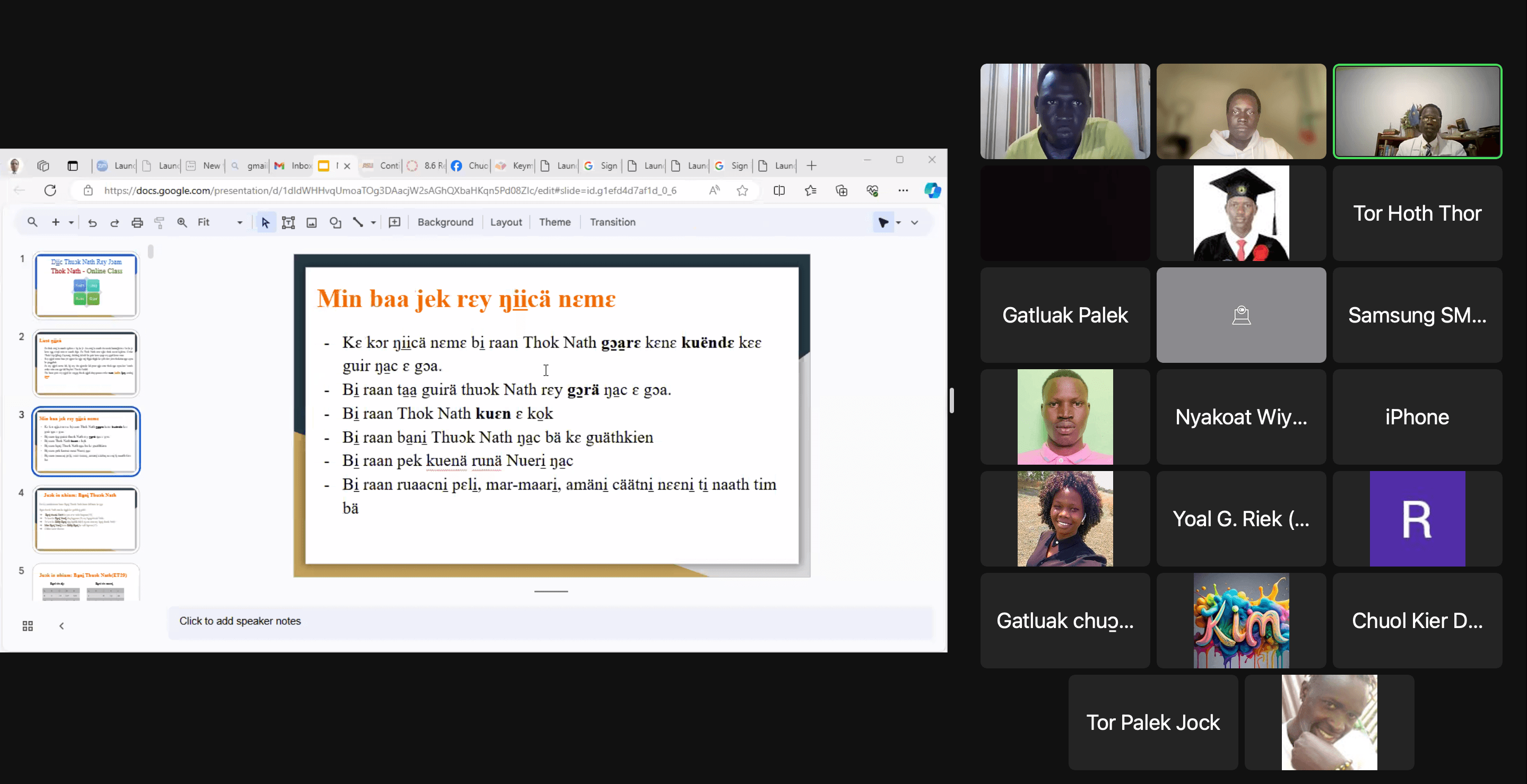This screenshot has width=1527, height=784.
Task: Select the Text box tool
Action: [x=289, y=222]
